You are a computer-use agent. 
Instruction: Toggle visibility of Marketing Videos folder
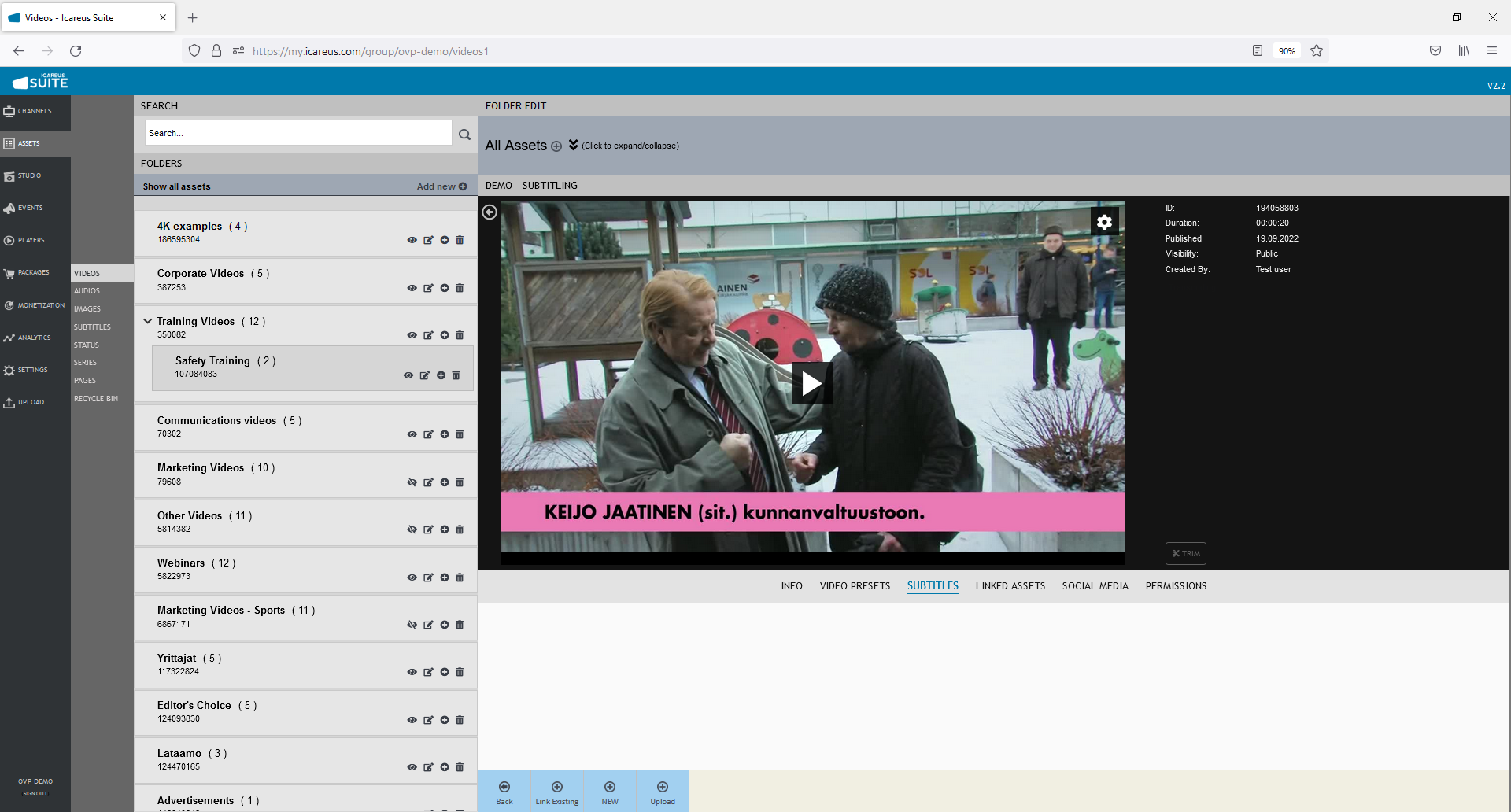tap(412, 482)
